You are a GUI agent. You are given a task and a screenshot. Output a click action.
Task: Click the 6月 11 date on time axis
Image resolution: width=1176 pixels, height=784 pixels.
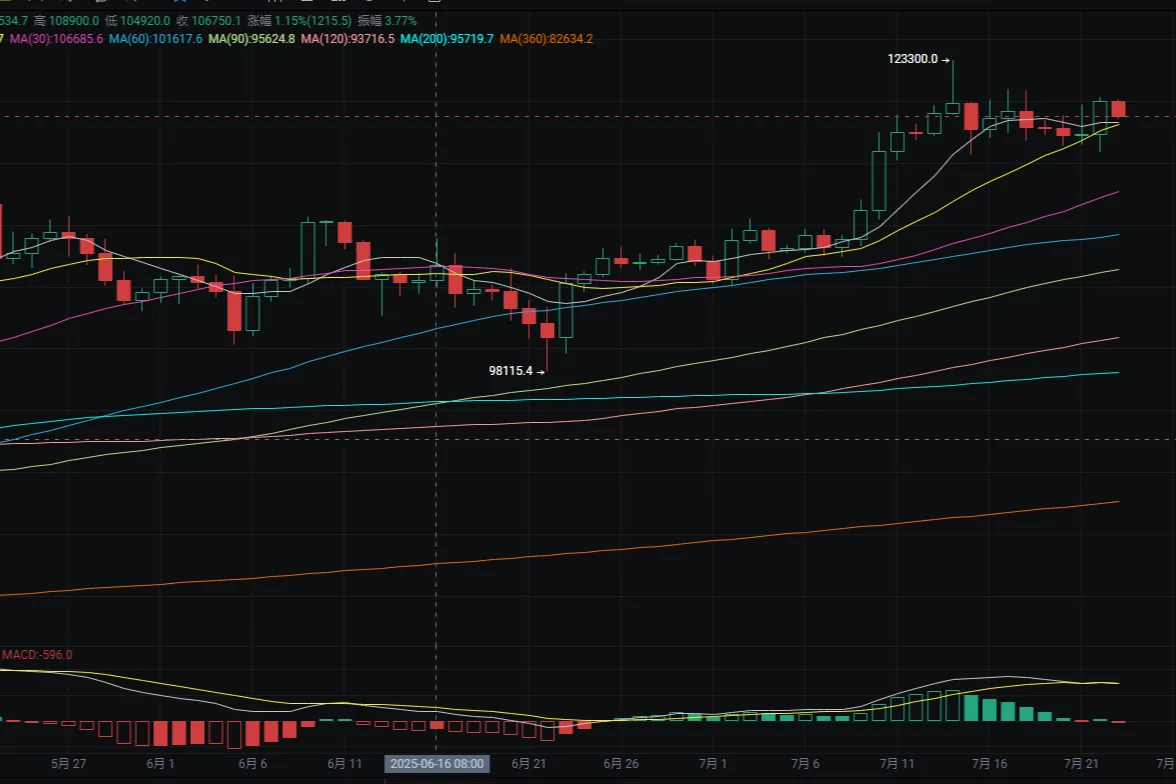[344, 764]
